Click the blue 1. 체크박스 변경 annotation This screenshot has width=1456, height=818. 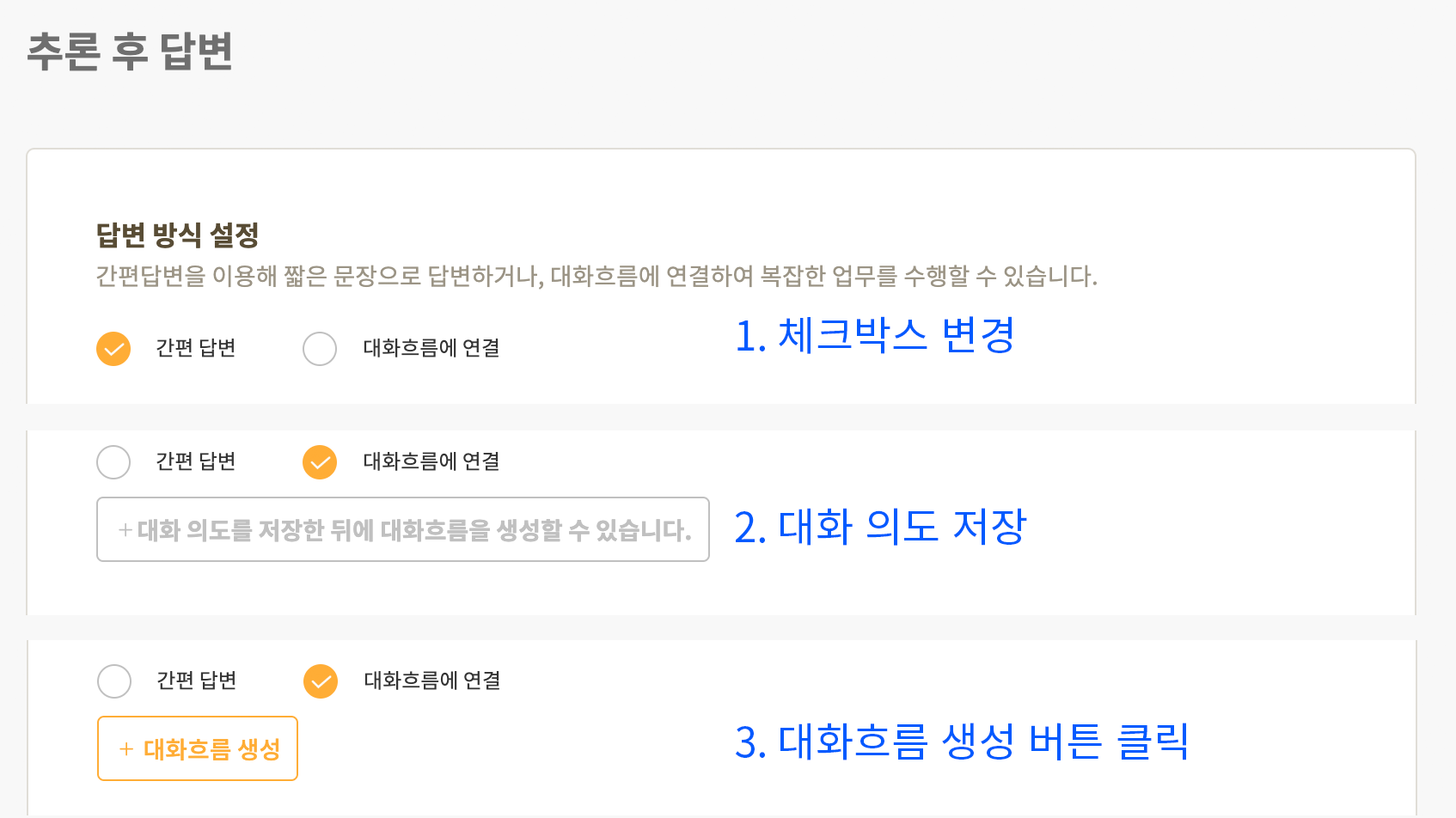875,335
